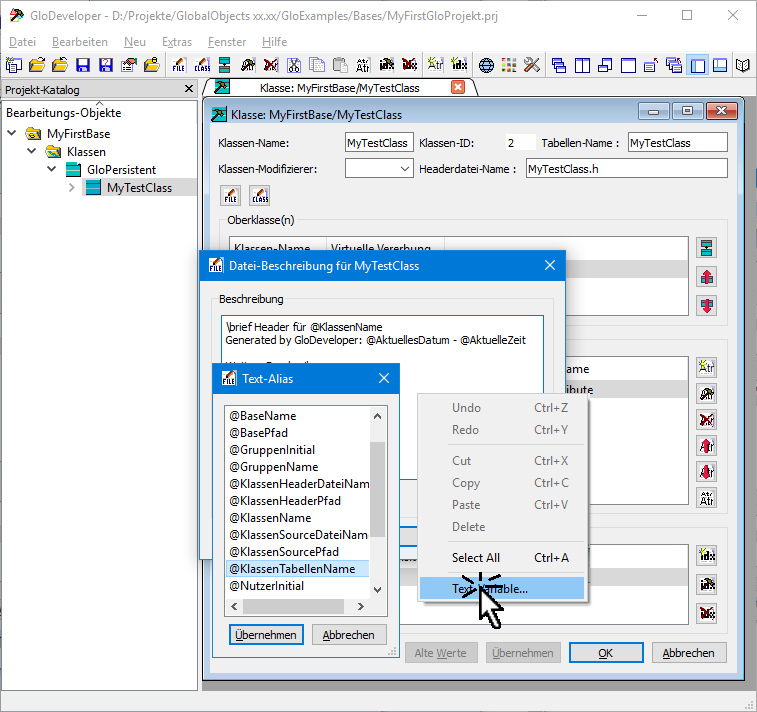The image size is (757, 712).
Task: Click the scissors cut icon in toolbar
Action: (294, 65)
